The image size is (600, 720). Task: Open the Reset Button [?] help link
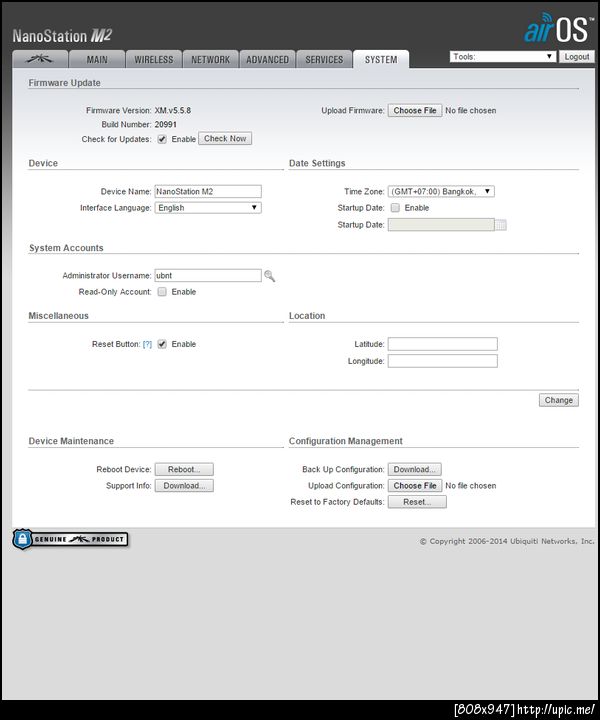pyautogui.click(x=147, y=344)
